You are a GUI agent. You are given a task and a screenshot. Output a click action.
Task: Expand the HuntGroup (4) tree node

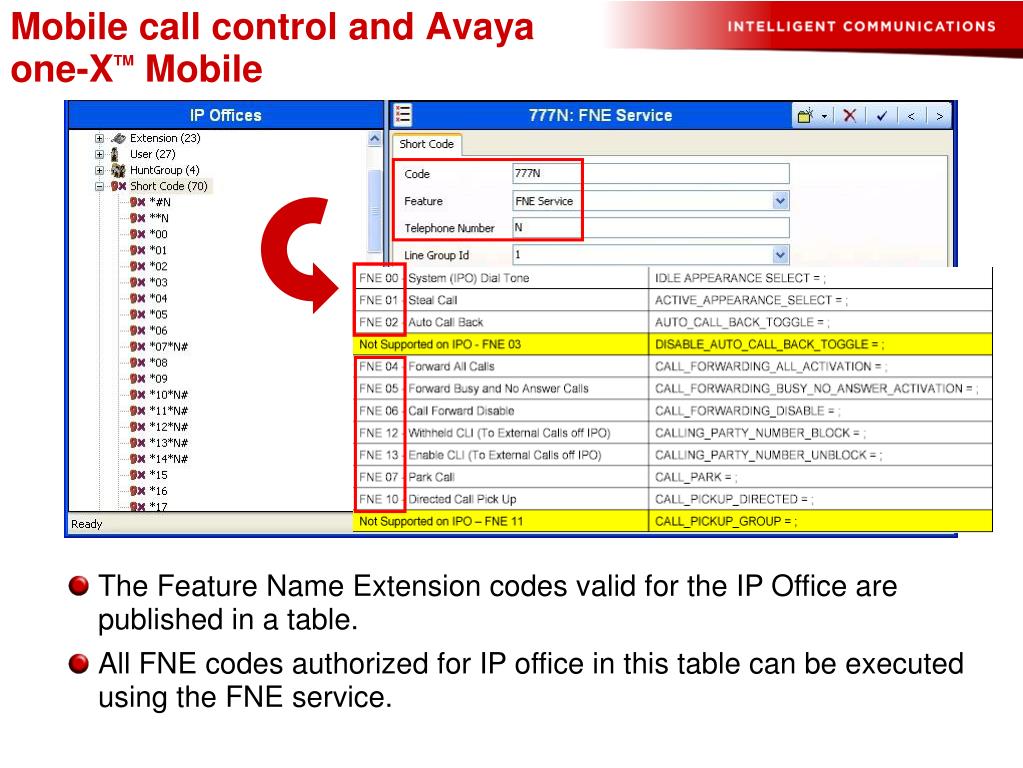coord(99,170)
